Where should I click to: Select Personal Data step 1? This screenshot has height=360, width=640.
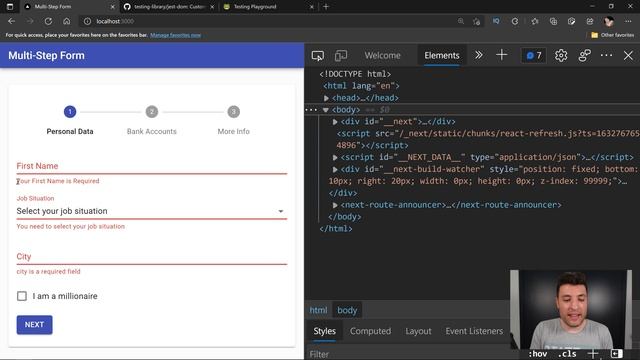pos(70,120)
